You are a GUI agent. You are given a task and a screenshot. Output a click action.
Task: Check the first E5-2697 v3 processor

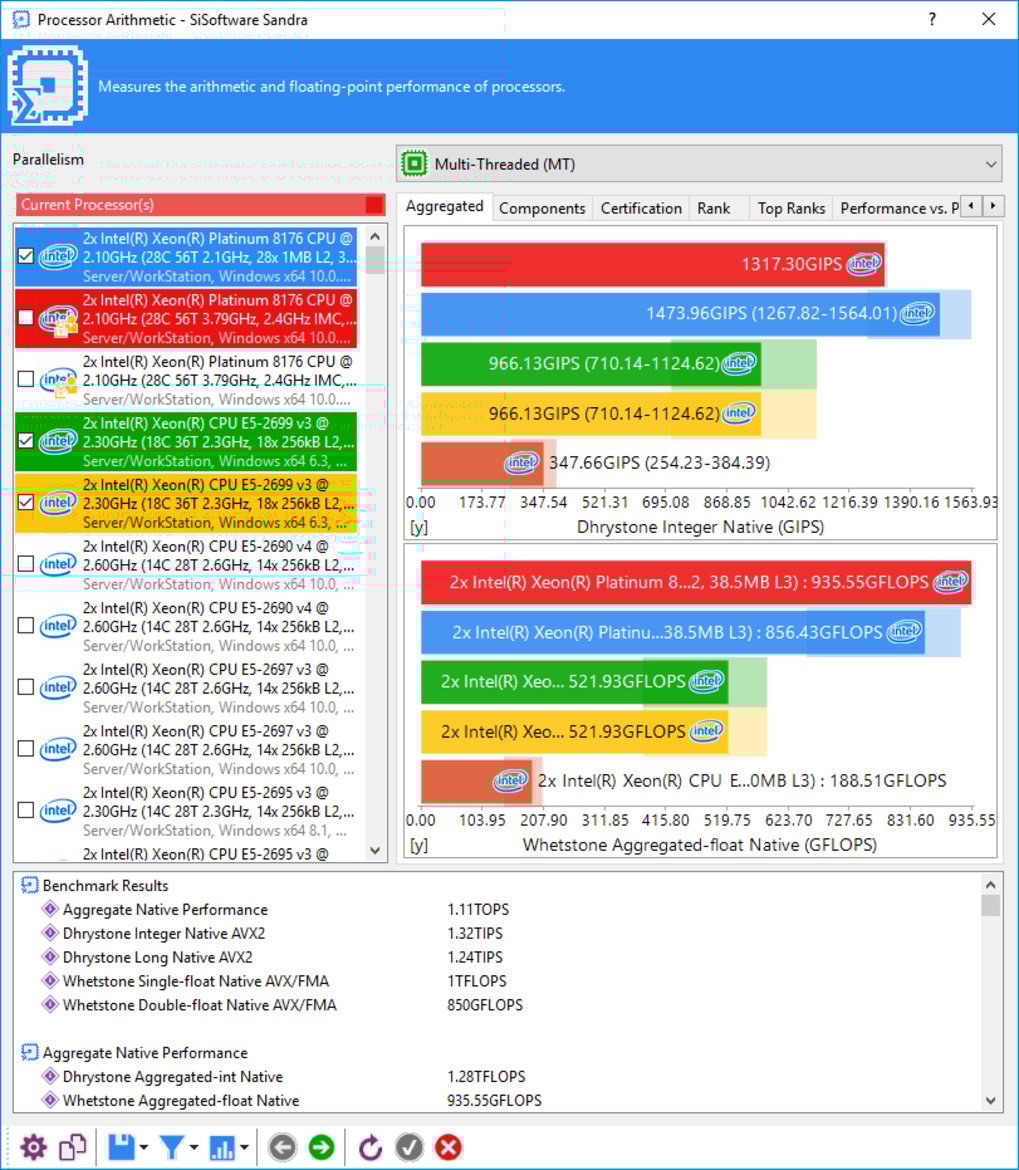[25, 687]
